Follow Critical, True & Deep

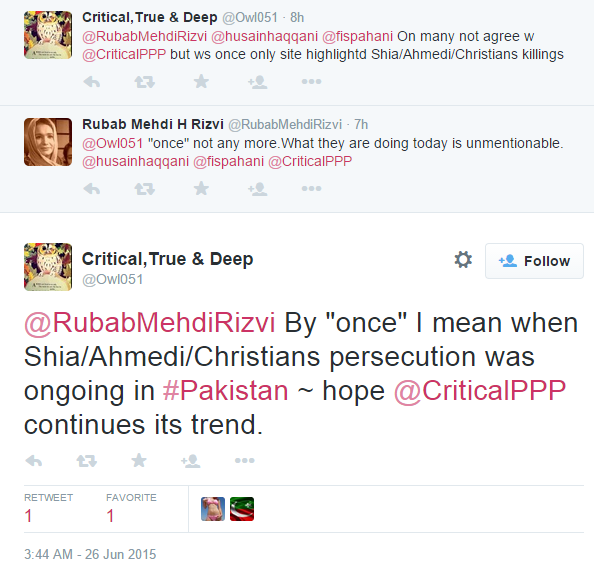click(x=534, y=261)
